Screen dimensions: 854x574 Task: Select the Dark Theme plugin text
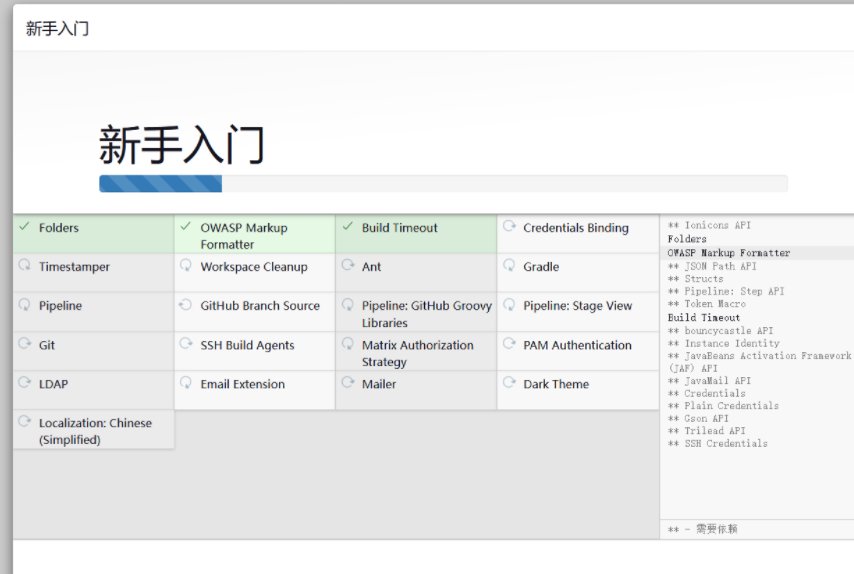point(556,384)
